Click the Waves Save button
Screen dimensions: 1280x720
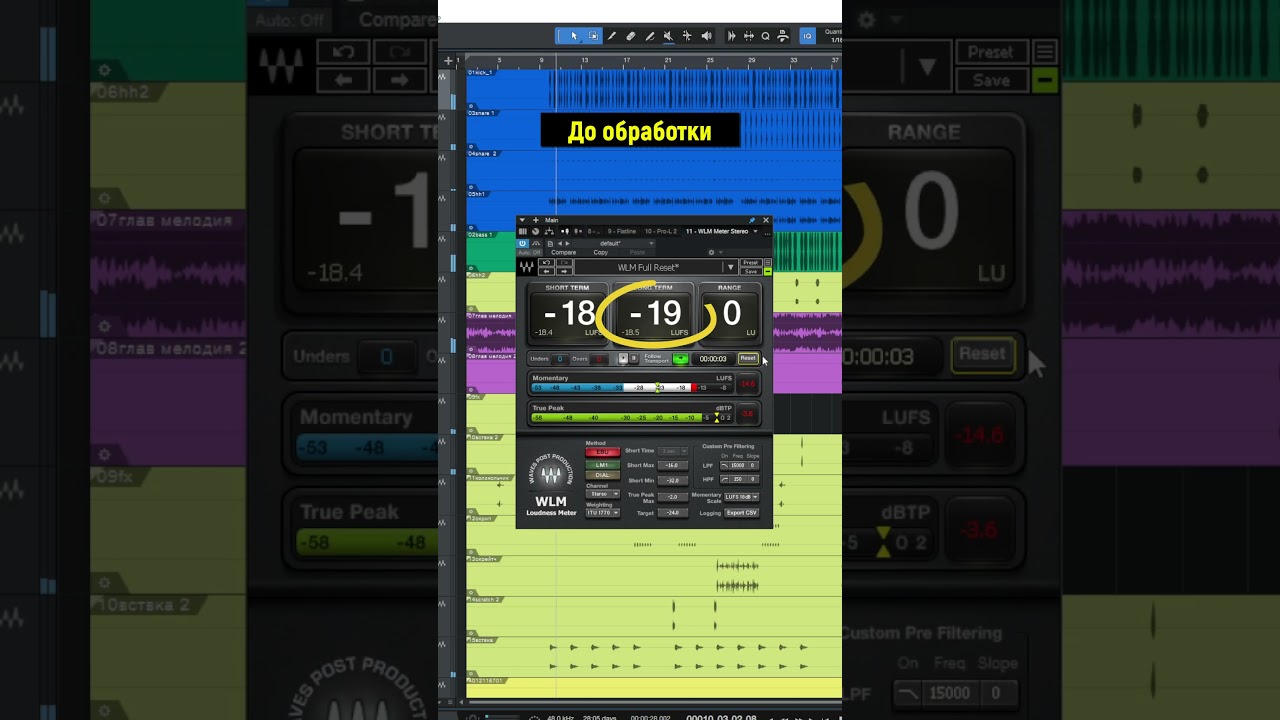pos(751,271)
